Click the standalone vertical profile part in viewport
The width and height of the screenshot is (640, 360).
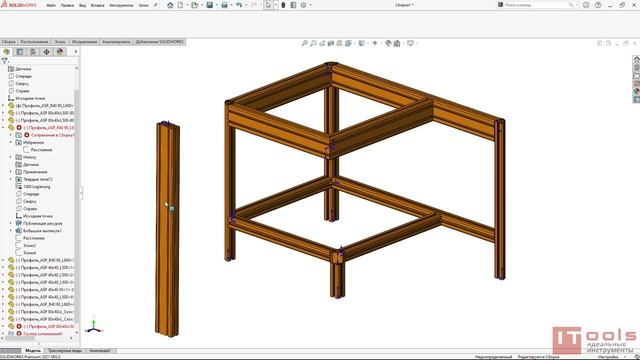coord(167,229)
